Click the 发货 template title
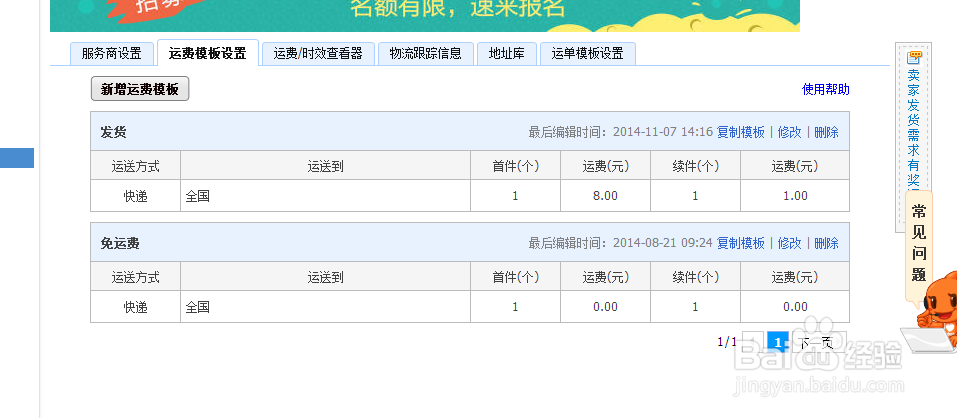 click(x=114, y=132)
